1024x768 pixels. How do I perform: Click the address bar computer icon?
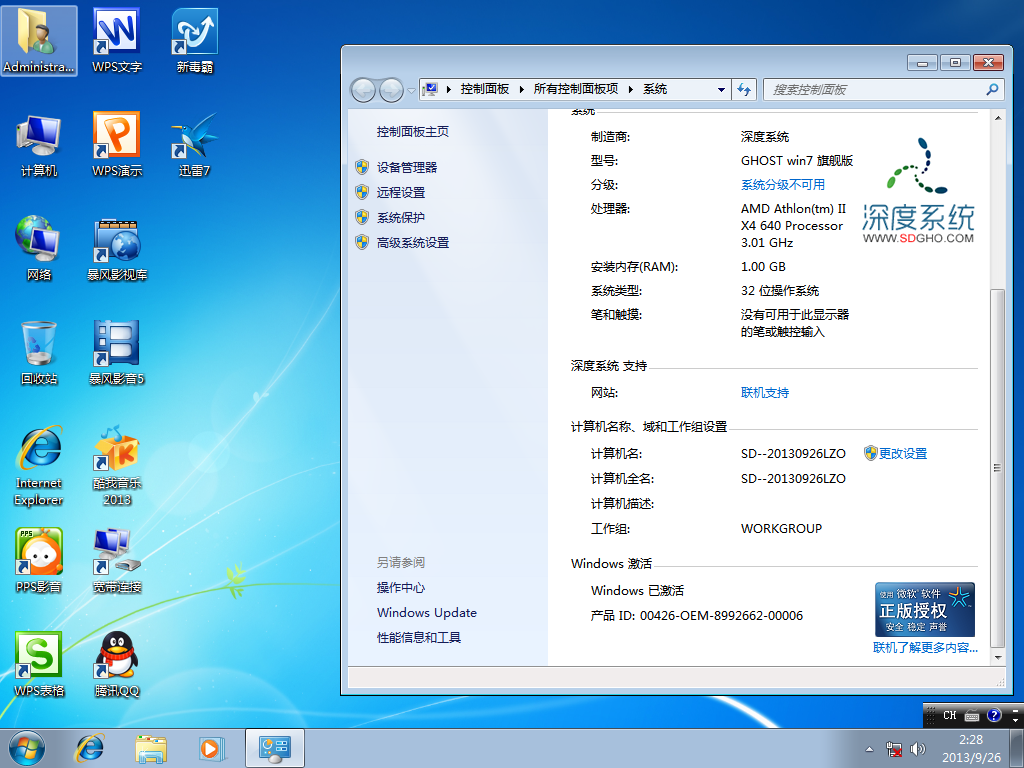tap(430, 89)
